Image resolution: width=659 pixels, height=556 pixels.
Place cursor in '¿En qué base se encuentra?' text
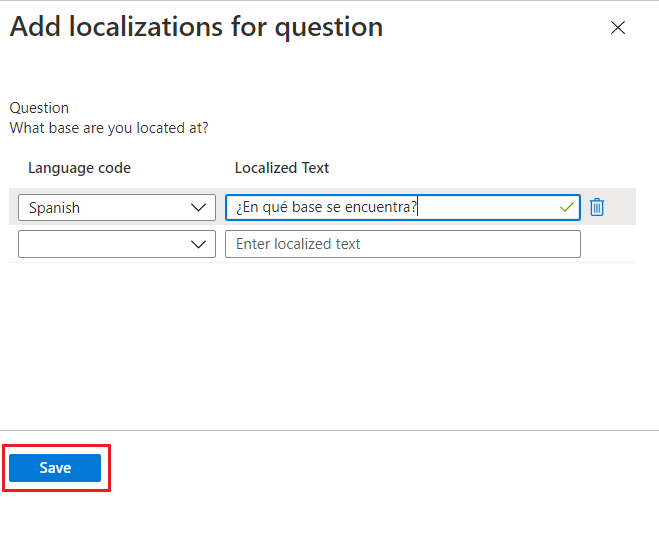[326, 208]
